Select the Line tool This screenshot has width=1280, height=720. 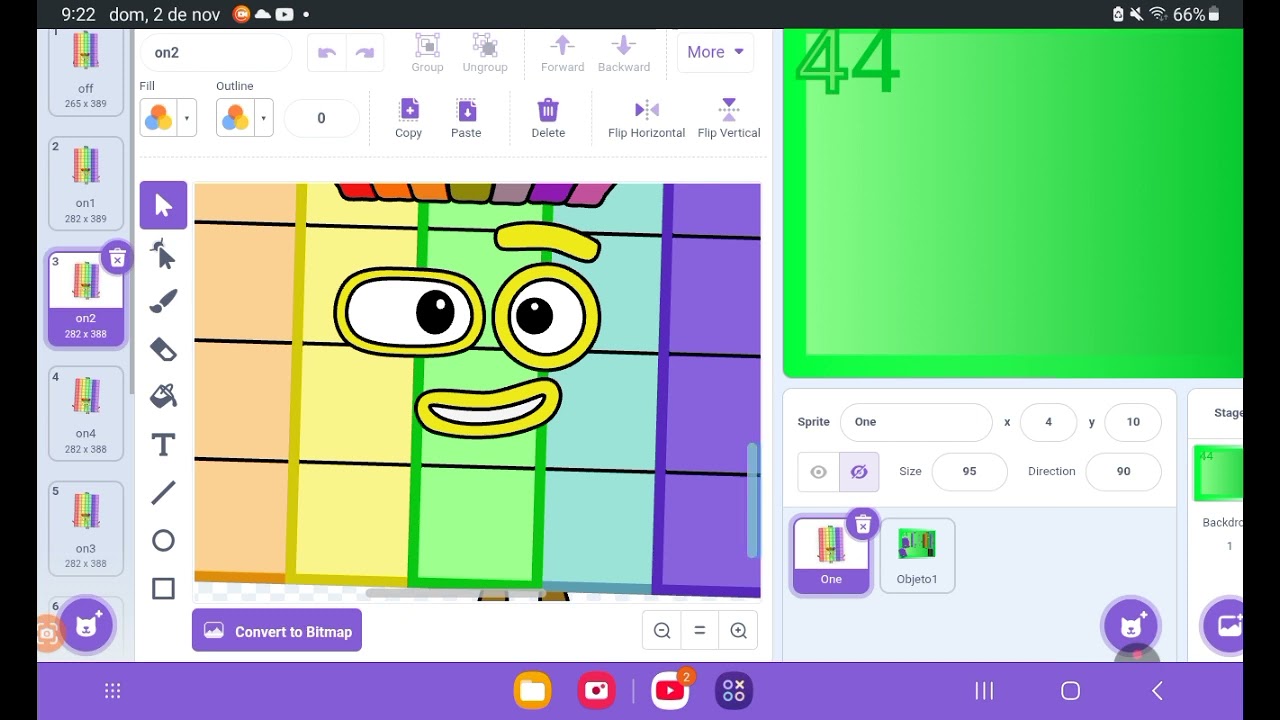[163, 492]
